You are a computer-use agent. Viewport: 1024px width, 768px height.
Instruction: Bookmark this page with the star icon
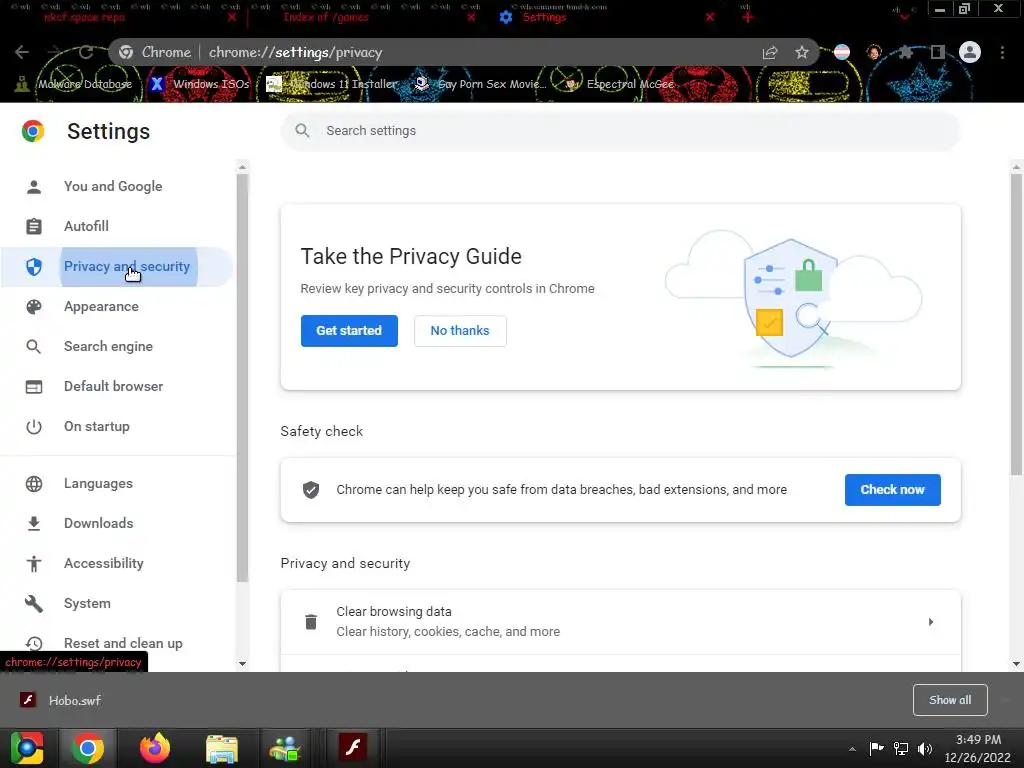coord(802,52)
